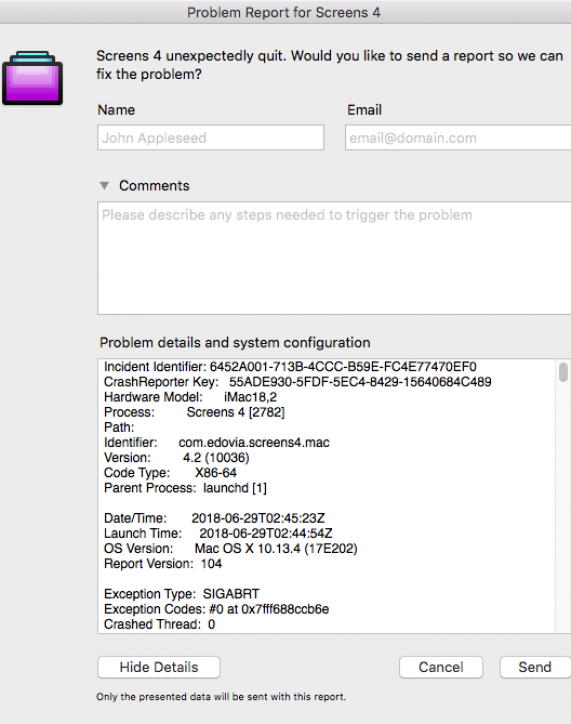571x724 pixels.
Task: Send the crash report
Action: coord(535,667)
